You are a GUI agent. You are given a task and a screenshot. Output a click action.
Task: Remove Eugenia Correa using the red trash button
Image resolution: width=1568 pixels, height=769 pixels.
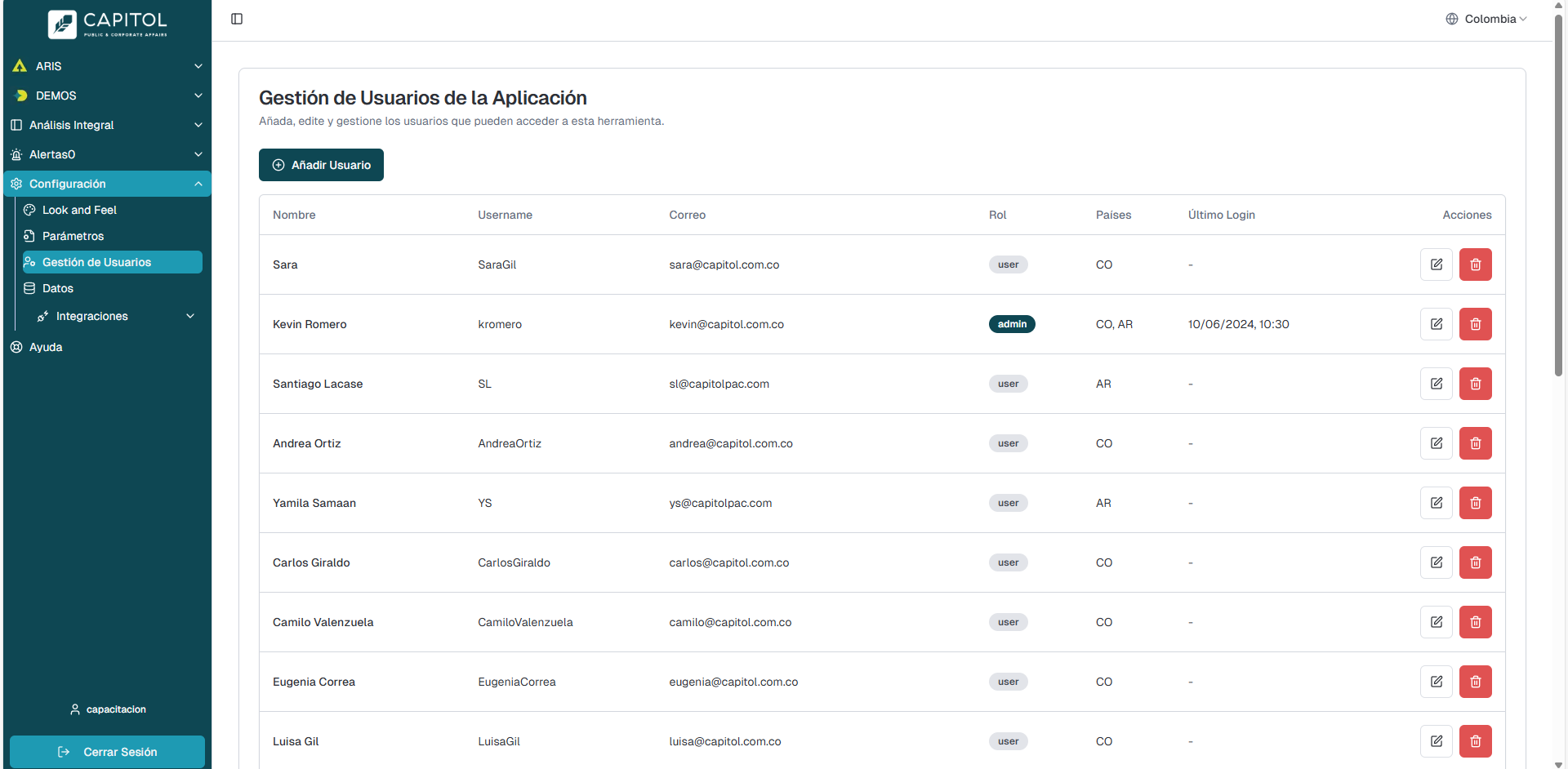coord(1475,682)
